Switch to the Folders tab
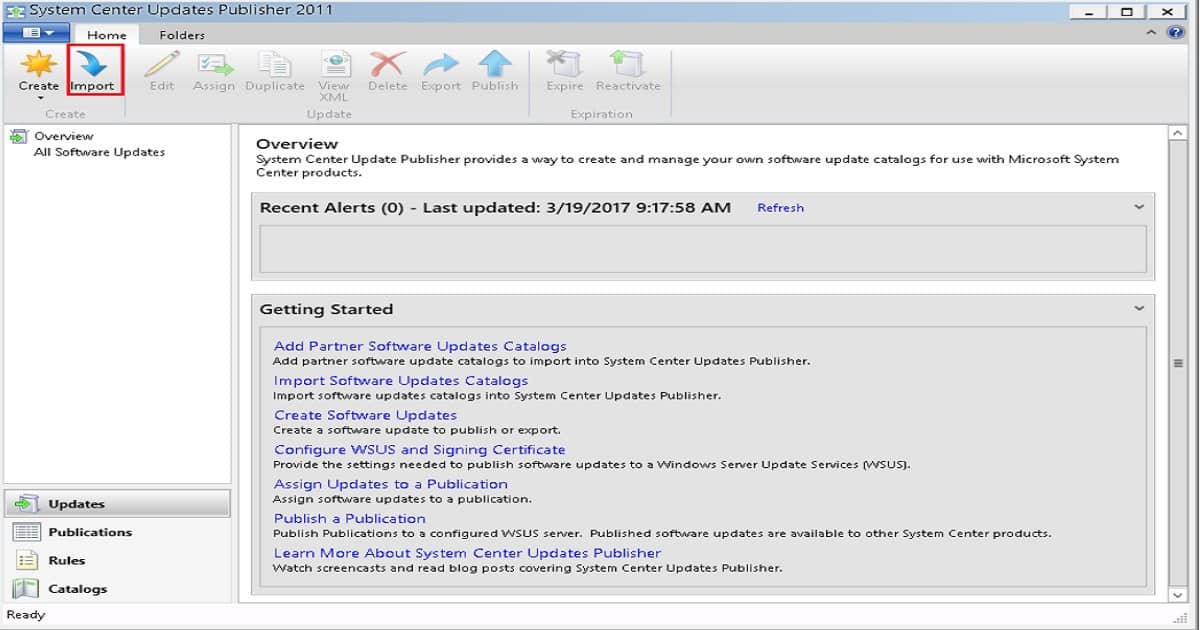 [182, 35]
